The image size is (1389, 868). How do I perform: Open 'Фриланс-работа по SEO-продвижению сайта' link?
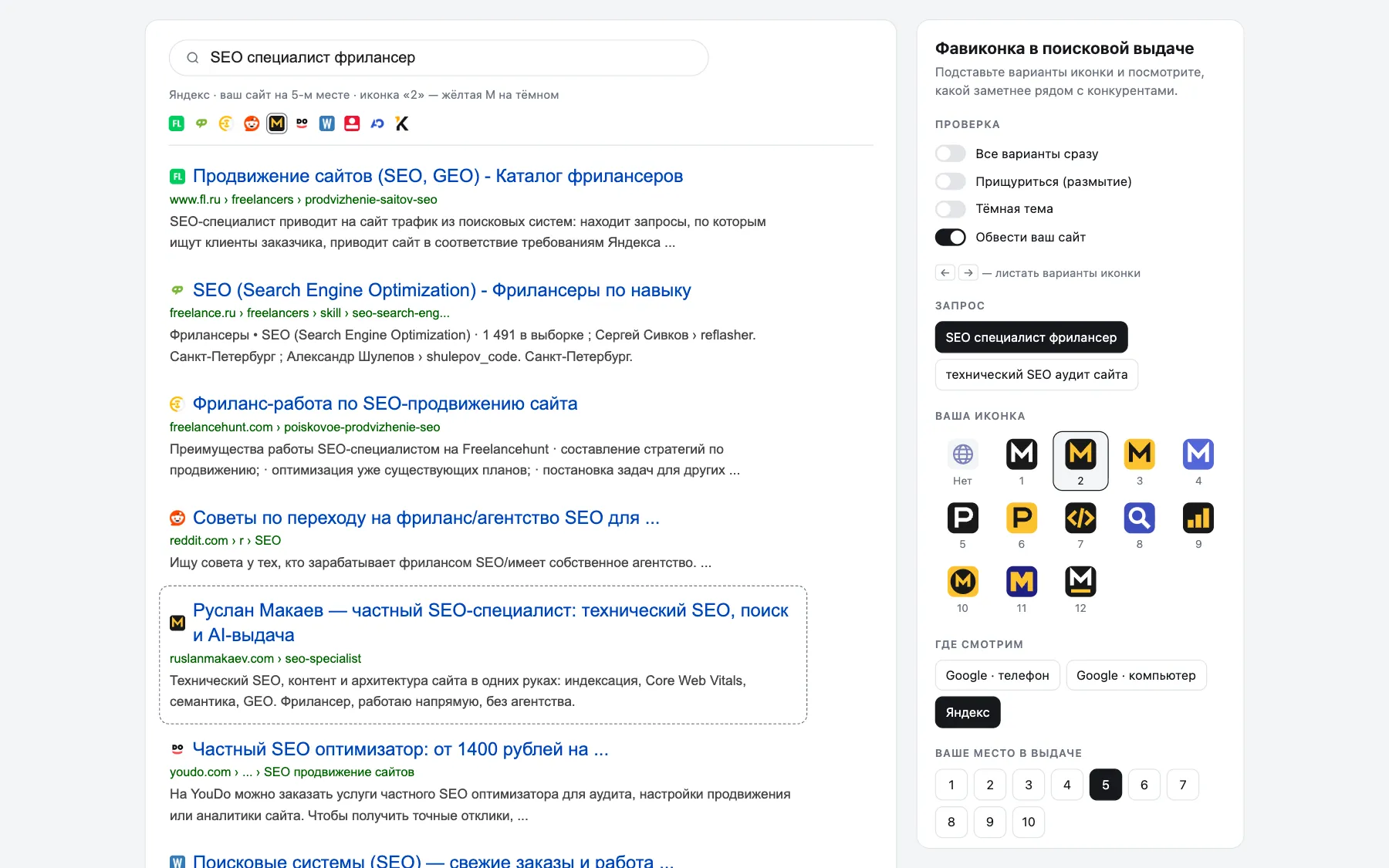[x=385, y=404]
